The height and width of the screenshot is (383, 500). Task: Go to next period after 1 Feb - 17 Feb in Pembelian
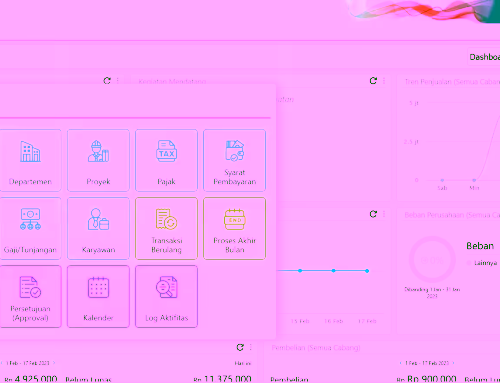[x=453, y=363]
